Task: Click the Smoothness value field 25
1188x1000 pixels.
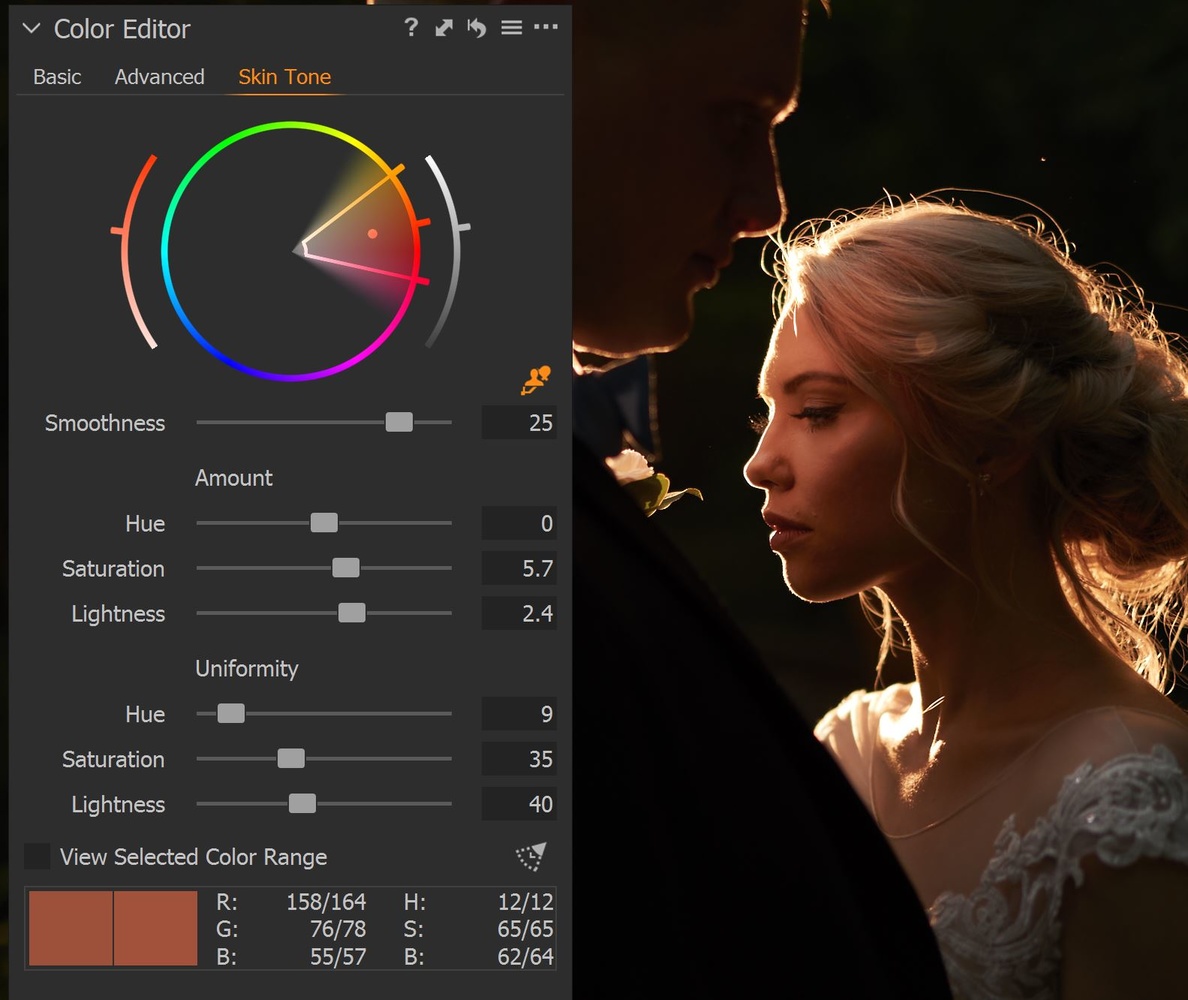Action: pyautogui.click(x=519, y=423)
